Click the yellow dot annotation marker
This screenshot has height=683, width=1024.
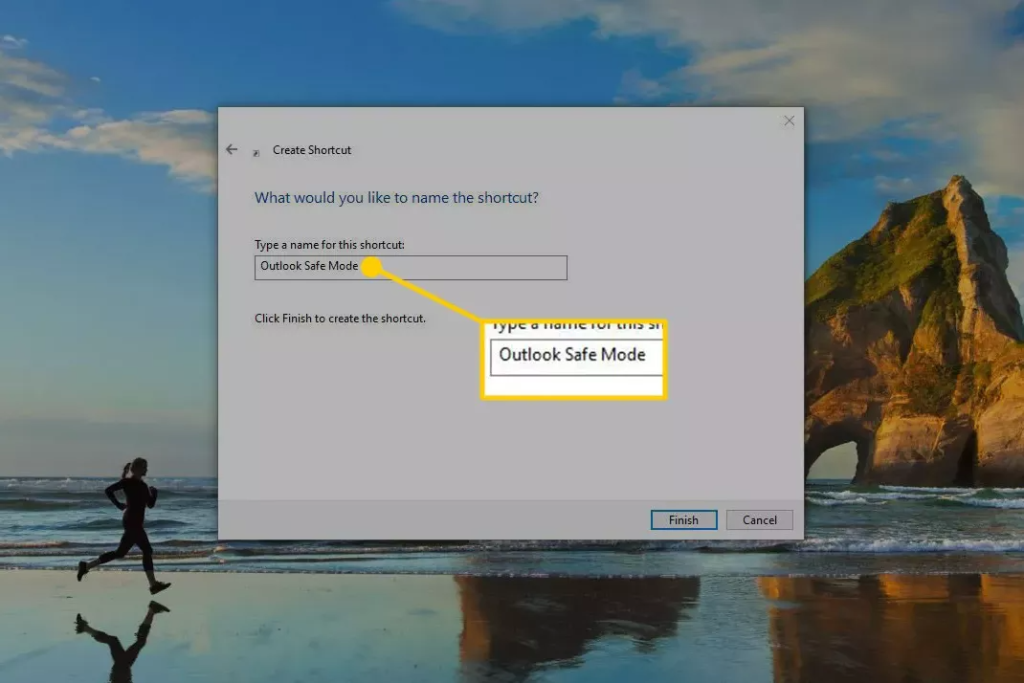tap(370, 267)
